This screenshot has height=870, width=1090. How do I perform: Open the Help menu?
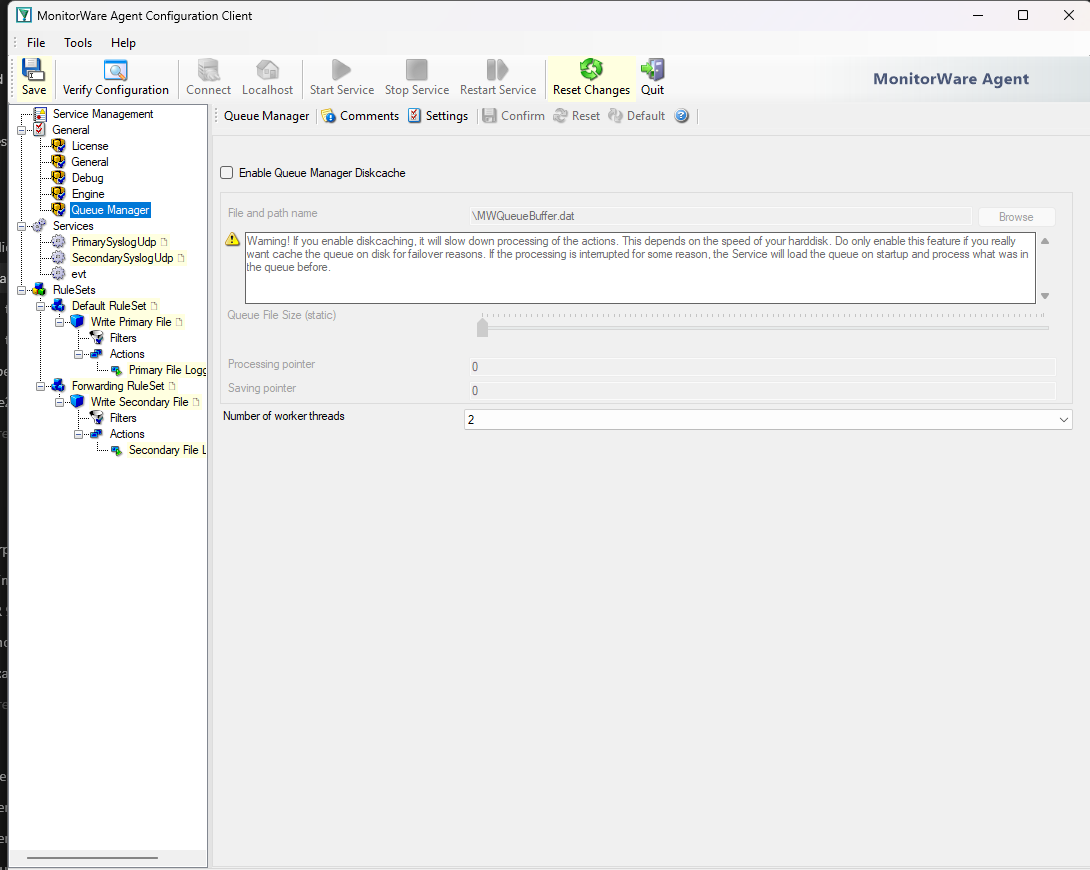pyautogui.click(x=123, y=43)
